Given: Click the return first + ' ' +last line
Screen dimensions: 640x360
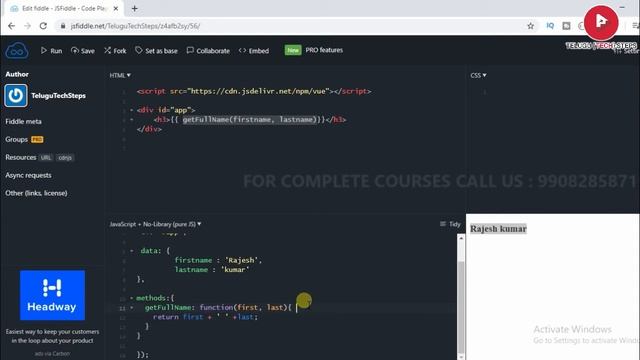Looking at the screenshot, I should [205, 317].
